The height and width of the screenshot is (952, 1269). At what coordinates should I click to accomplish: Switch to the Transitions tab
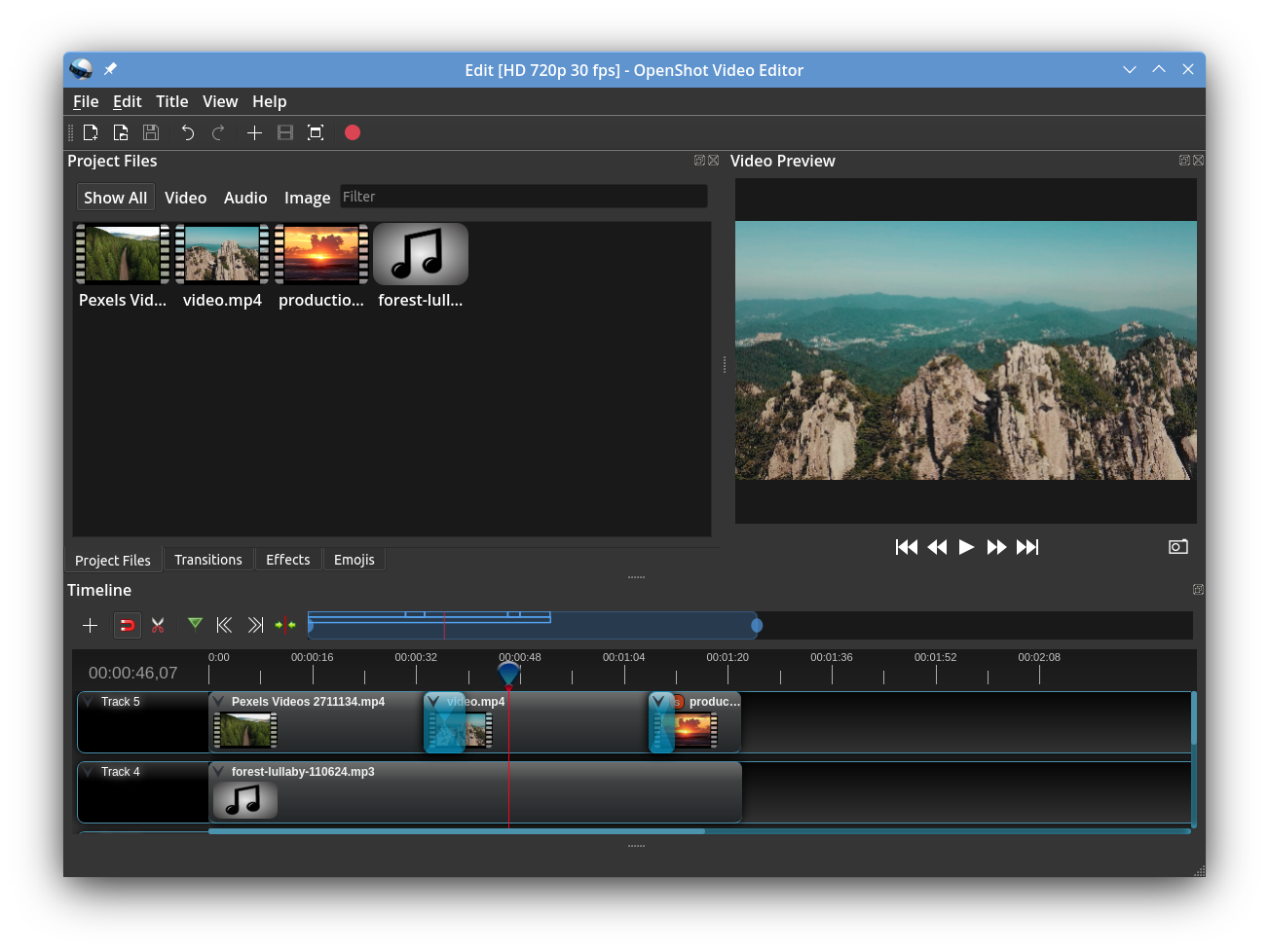click(x=207, y=560)
